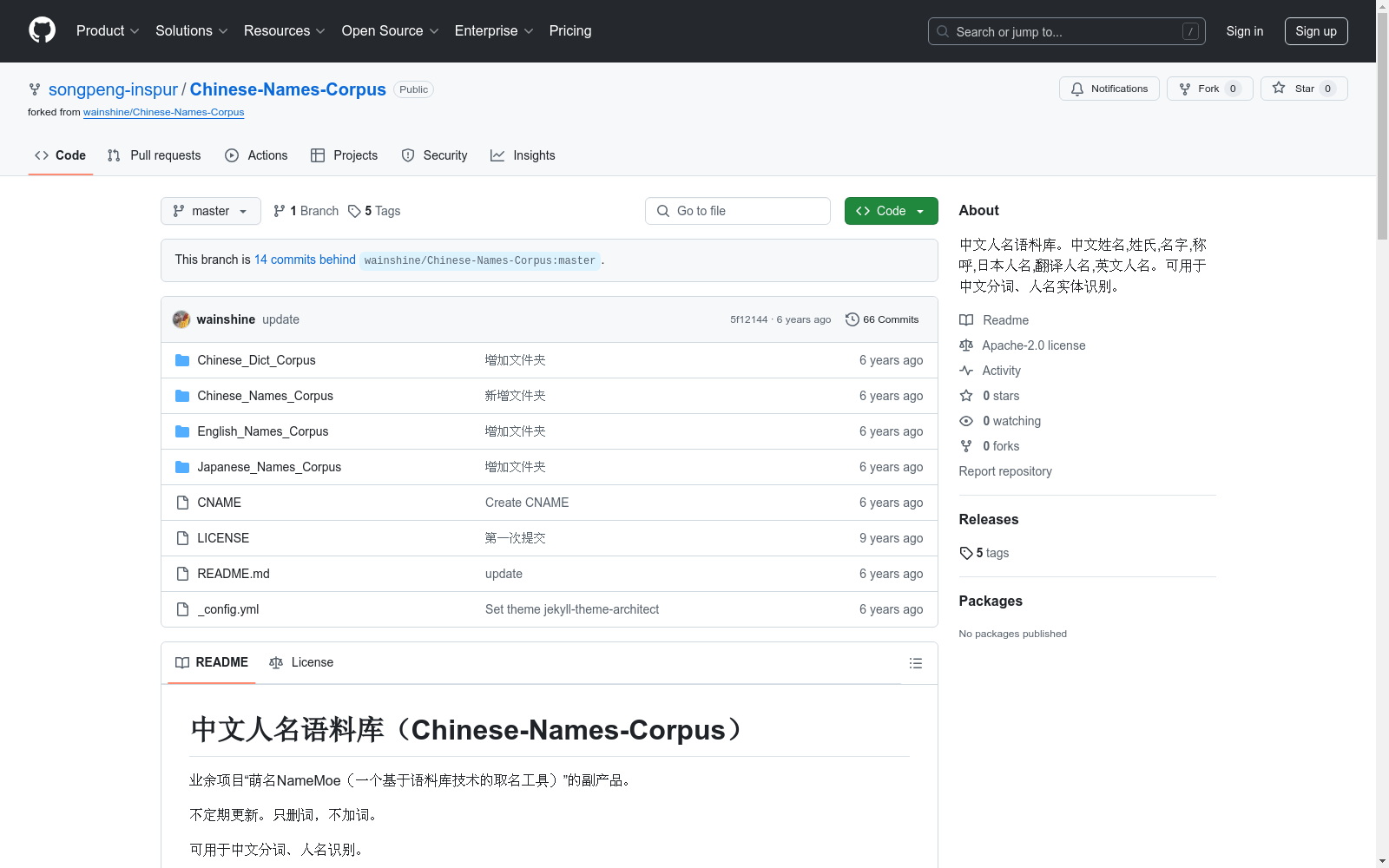1389x868 pixels.
Task: Open the 14 commits behind link
Action: [305, 260]
